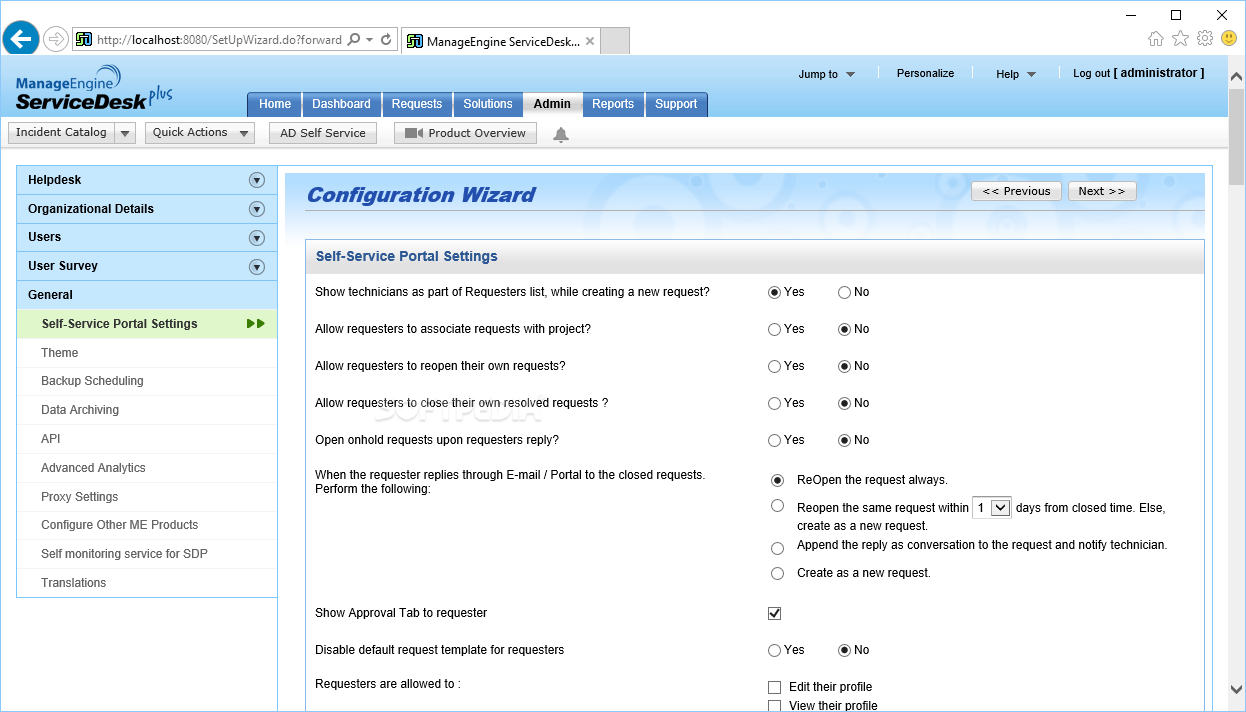Open the browser home icon
The width and height of the screenshot is (1246, 712).
pos(1156,39)
